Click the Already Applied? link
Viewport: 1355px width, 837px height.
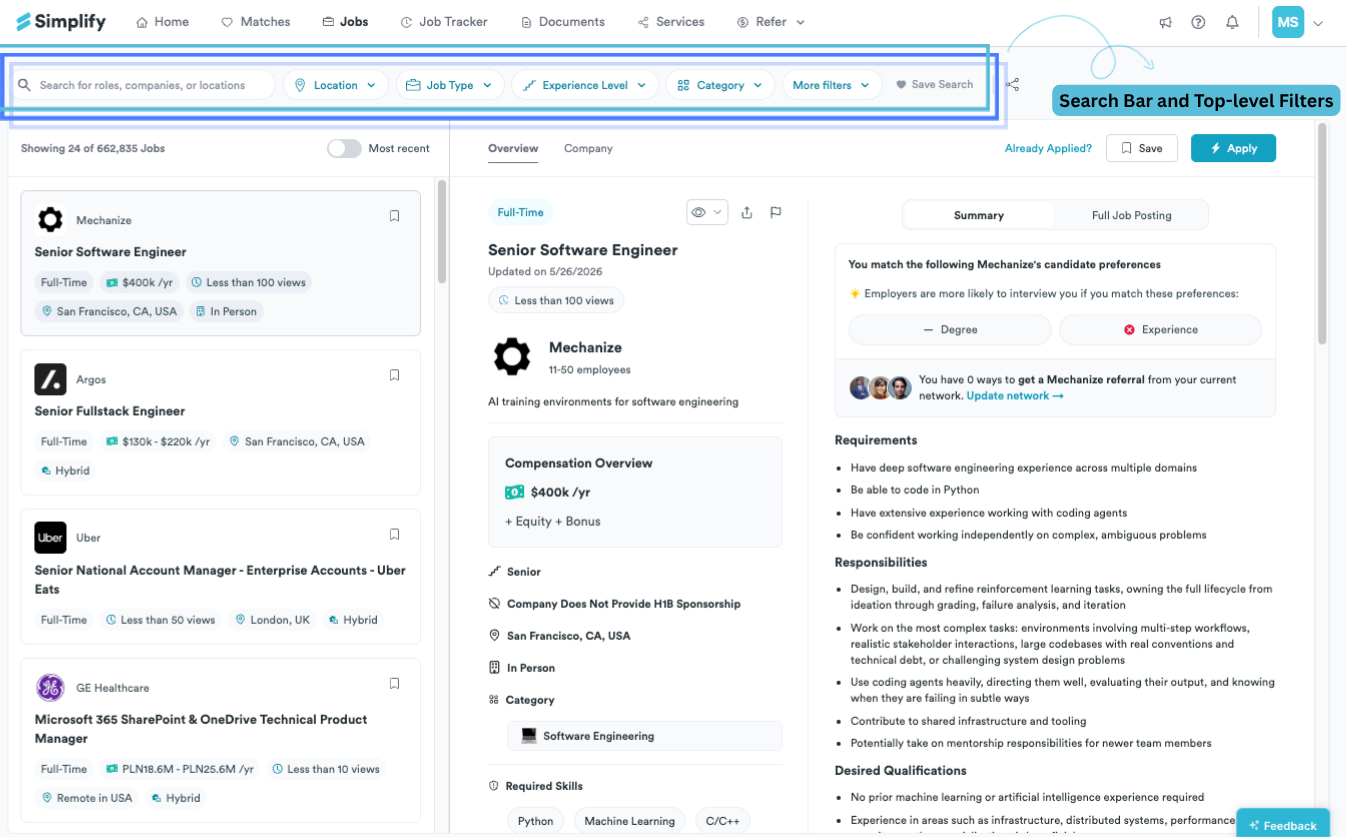(1048, 148)
